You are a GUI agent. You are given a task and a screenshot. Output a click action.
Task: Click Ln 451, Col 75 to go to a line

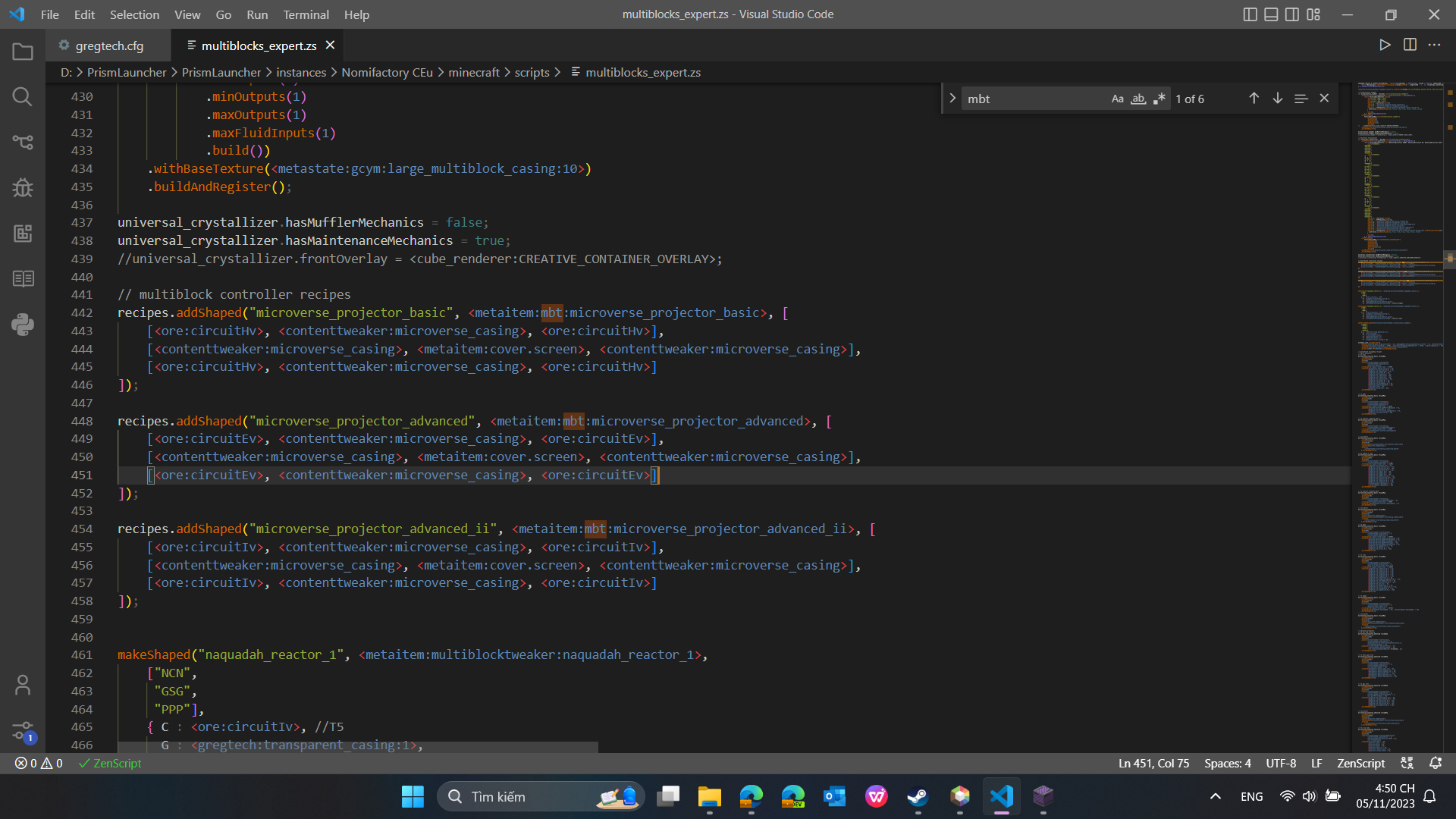click(x=1153, y=764)
